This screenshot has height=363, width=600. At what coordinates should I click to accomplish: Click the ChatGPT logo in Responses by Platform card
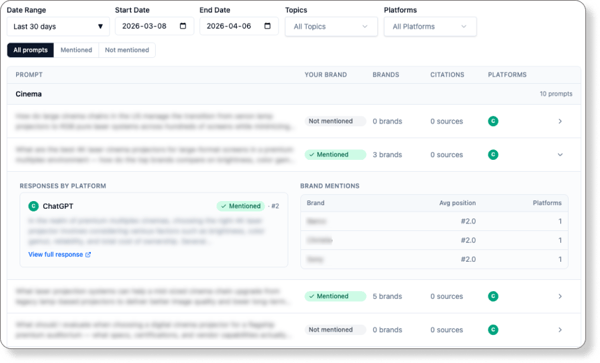click(x=33, y=206)
